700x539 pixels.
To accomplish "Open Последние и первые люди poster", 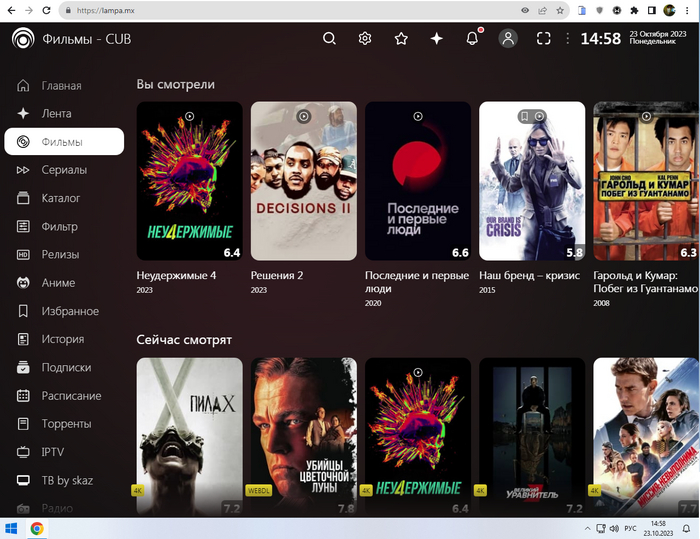I will click(418, 181).
